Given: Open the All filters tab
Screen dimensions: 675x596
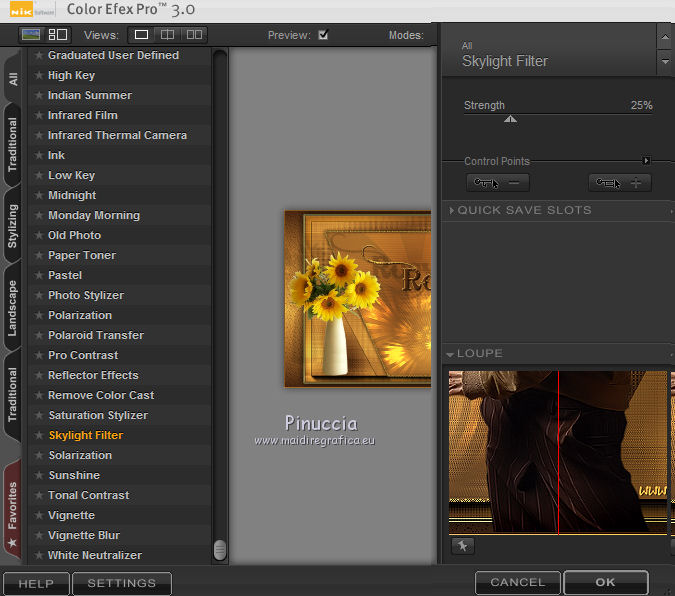Looking at the screenshot, I should (x=13, y=79).
